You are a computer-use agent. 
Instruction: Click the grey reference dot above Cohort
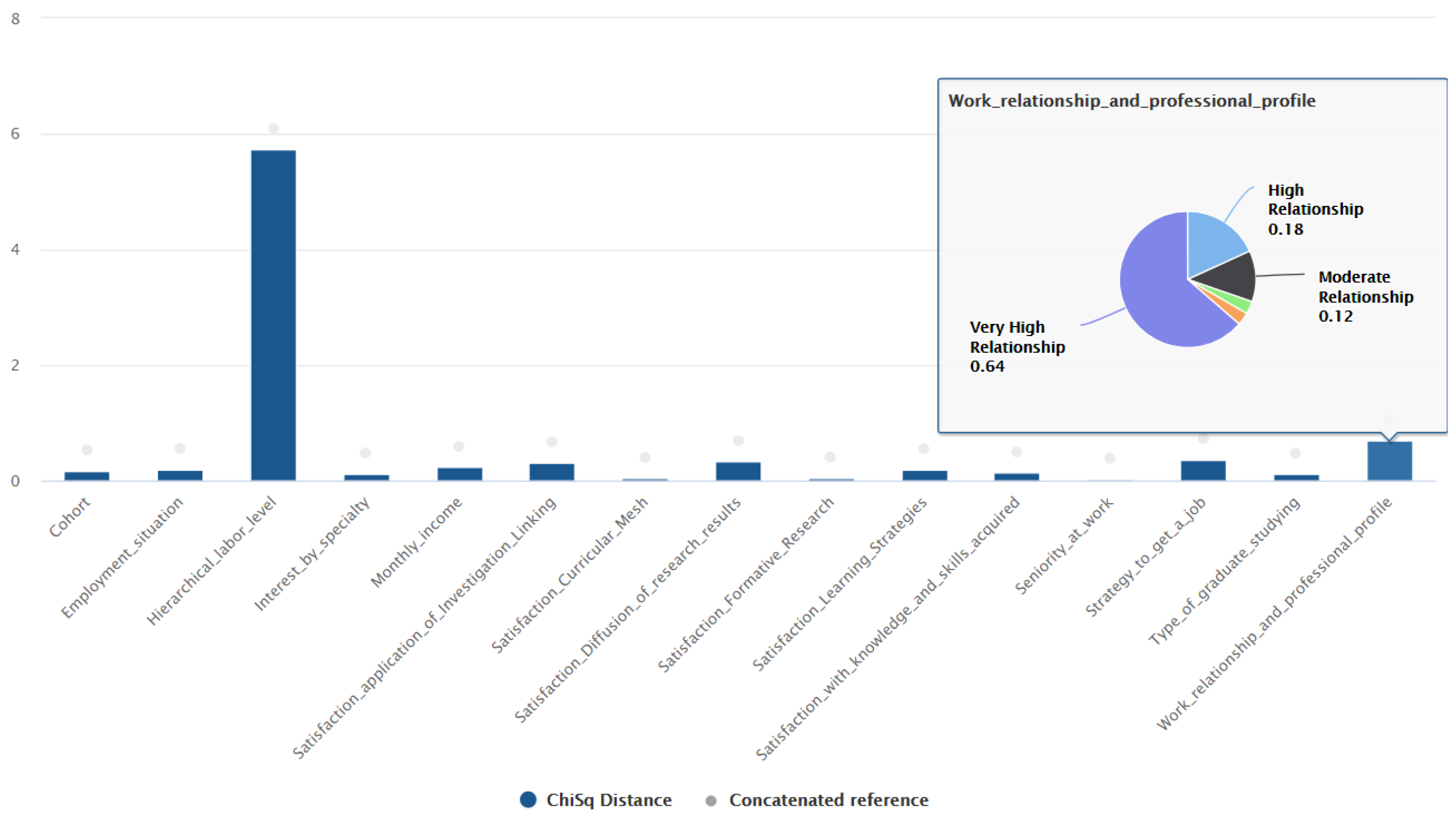pos(87,450)
